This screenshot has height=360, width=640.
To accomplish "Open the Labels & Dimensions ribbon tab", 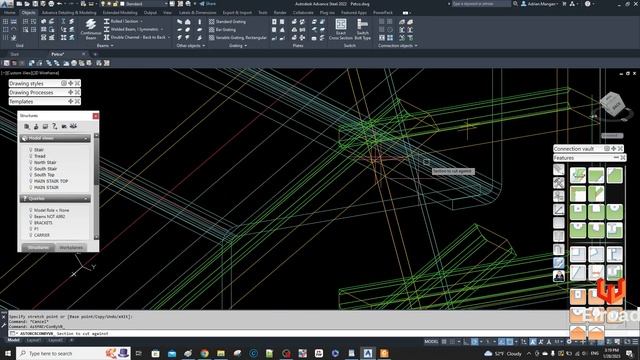I will tap(198, 13).
